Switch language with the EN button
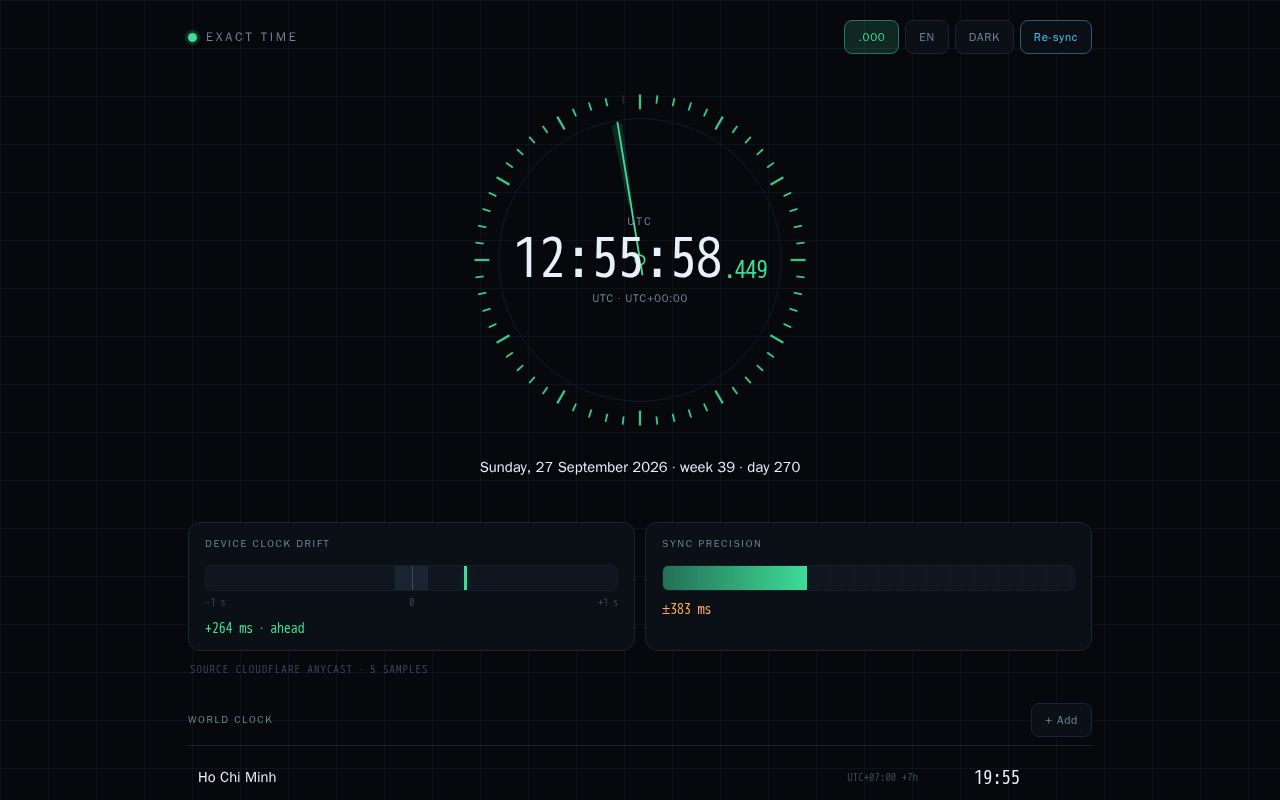The height and width of the screenshot is (800, 1280). (x=927, y=37)
